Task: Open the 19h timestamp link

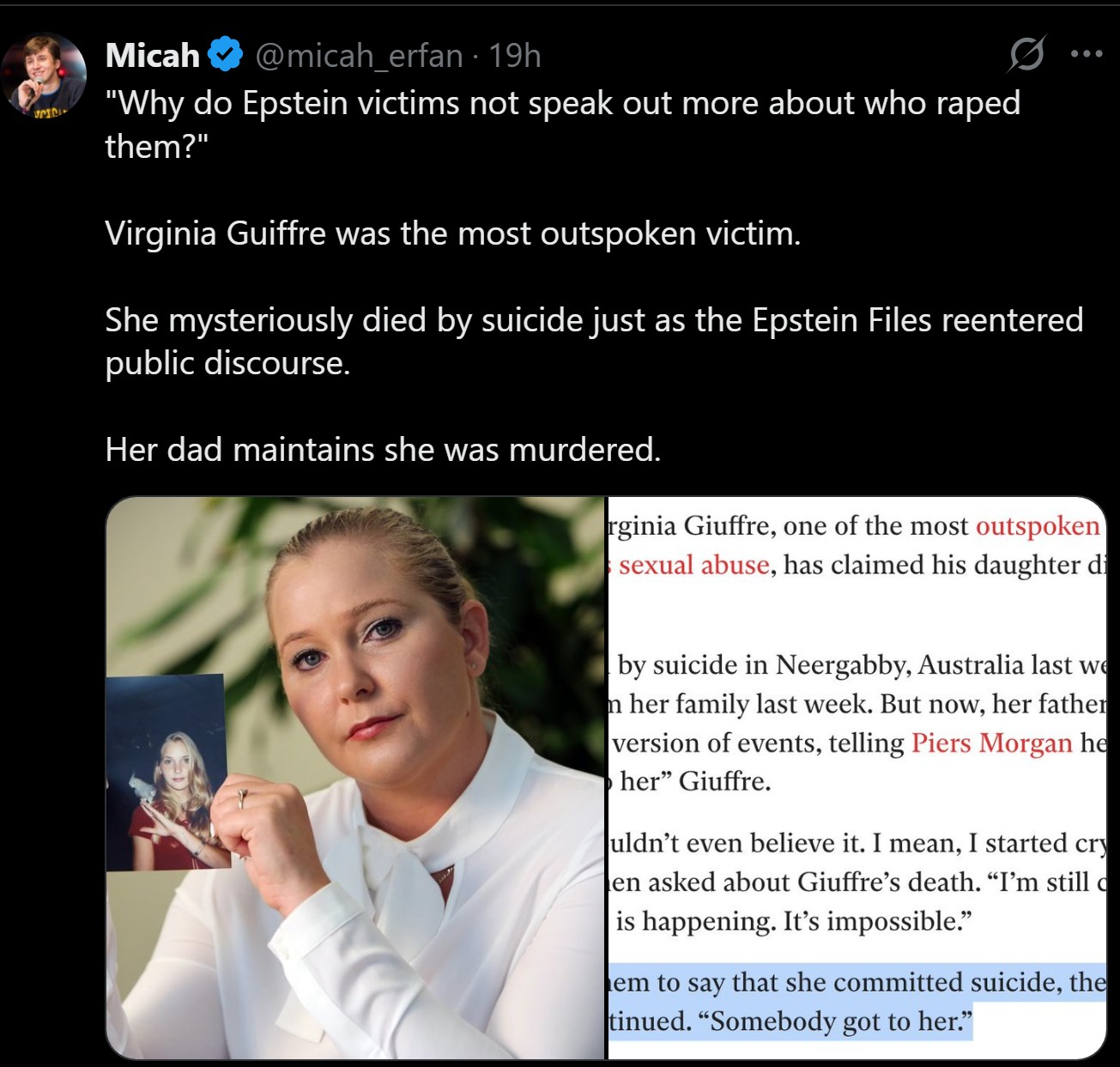Action: 515,56
